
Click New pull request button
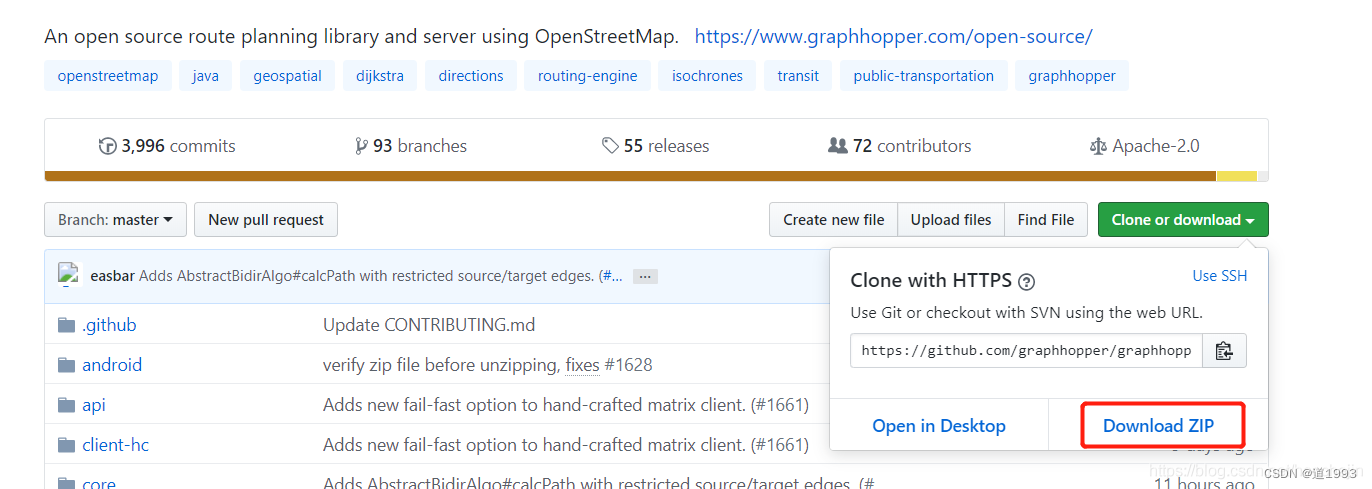(x=266, y=220)
